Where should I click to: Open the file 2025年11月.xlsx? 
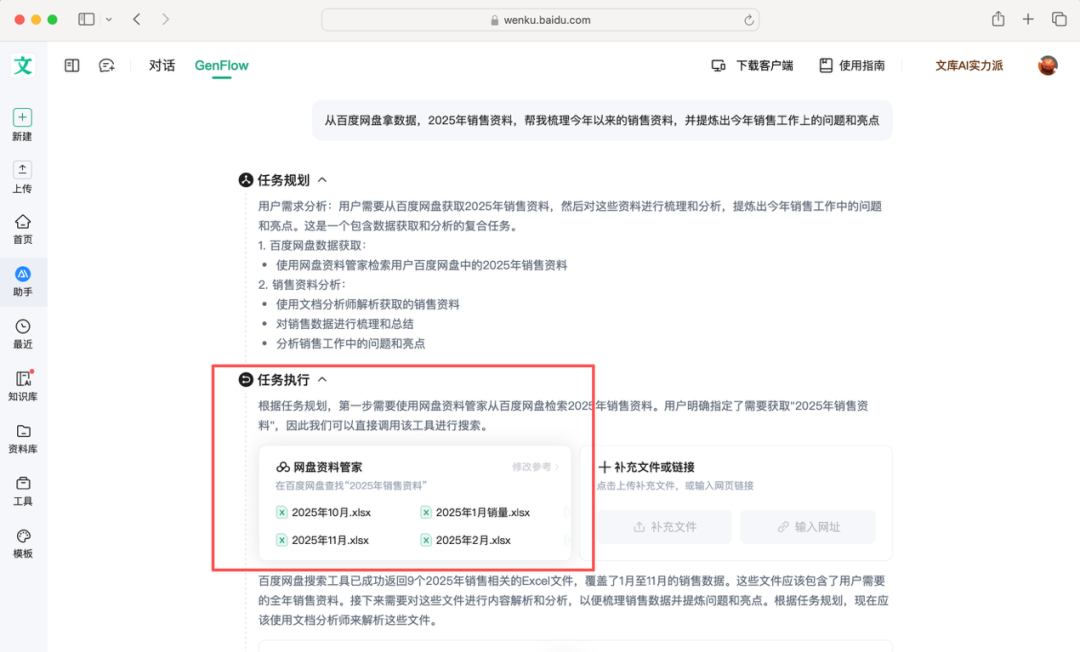click(x=322, y=540)
